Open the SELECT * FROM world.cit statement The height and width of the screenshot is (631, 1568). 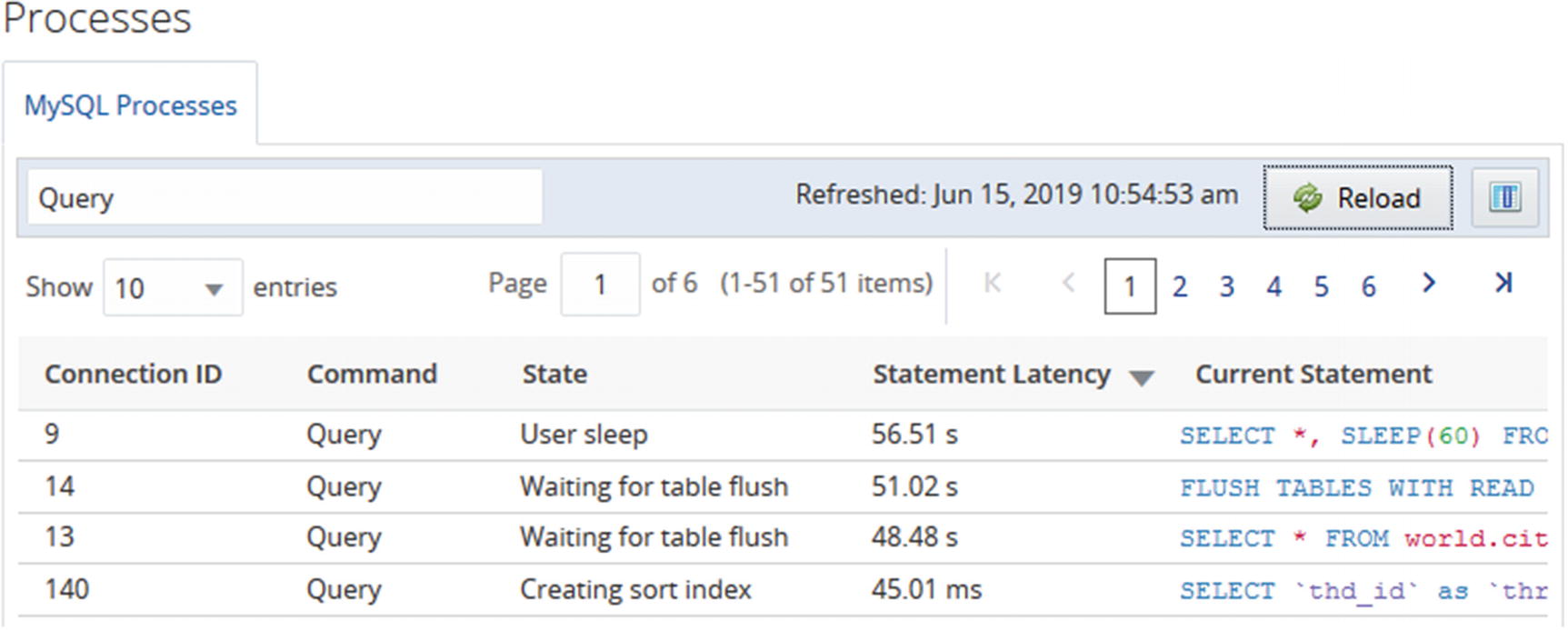(x=1363, y=538)
